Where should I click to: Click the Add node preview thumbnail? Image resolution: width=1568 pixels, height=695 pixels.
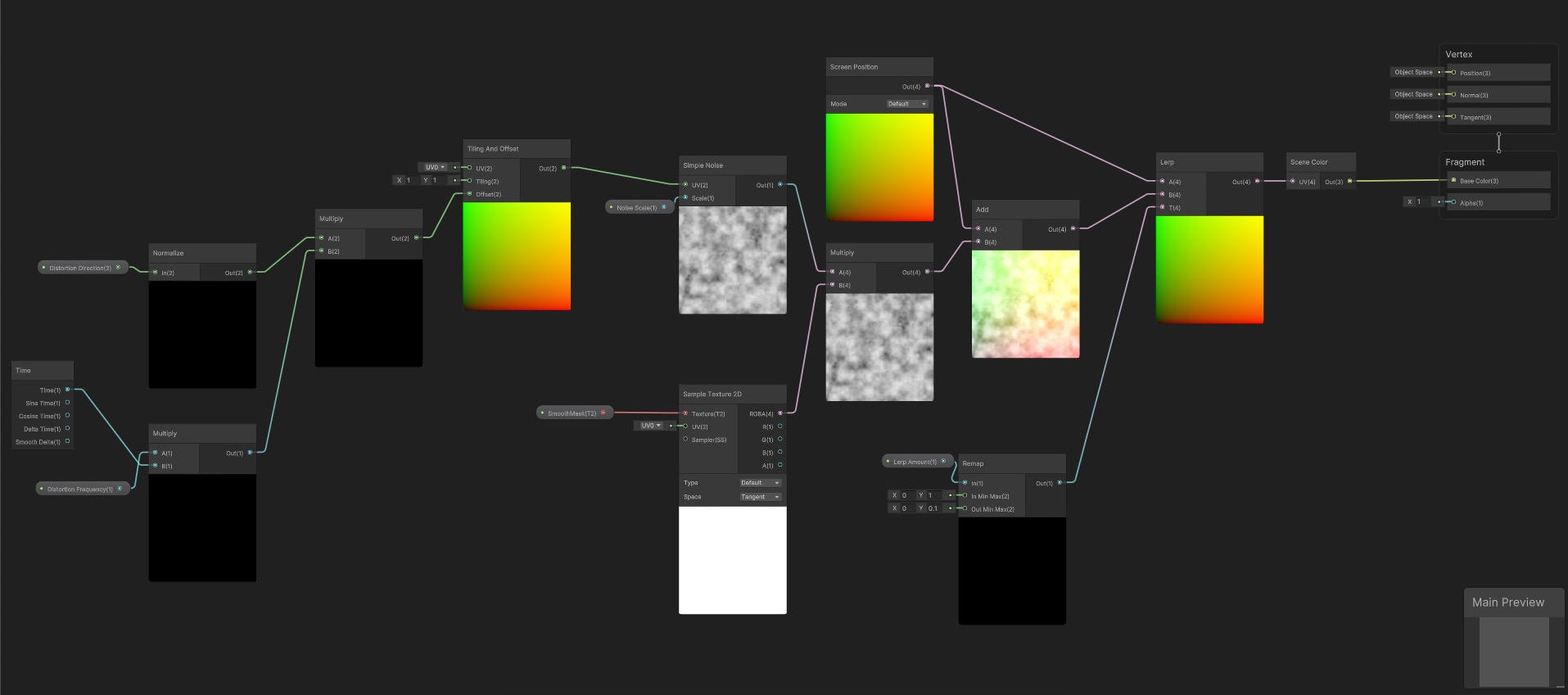1025,304
